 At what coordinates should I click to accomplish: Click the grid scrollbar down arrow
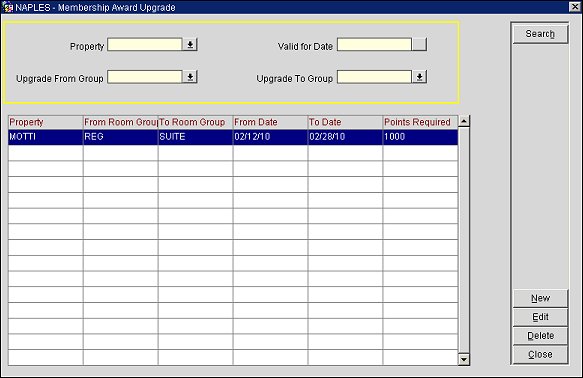(x=464, y=359)
